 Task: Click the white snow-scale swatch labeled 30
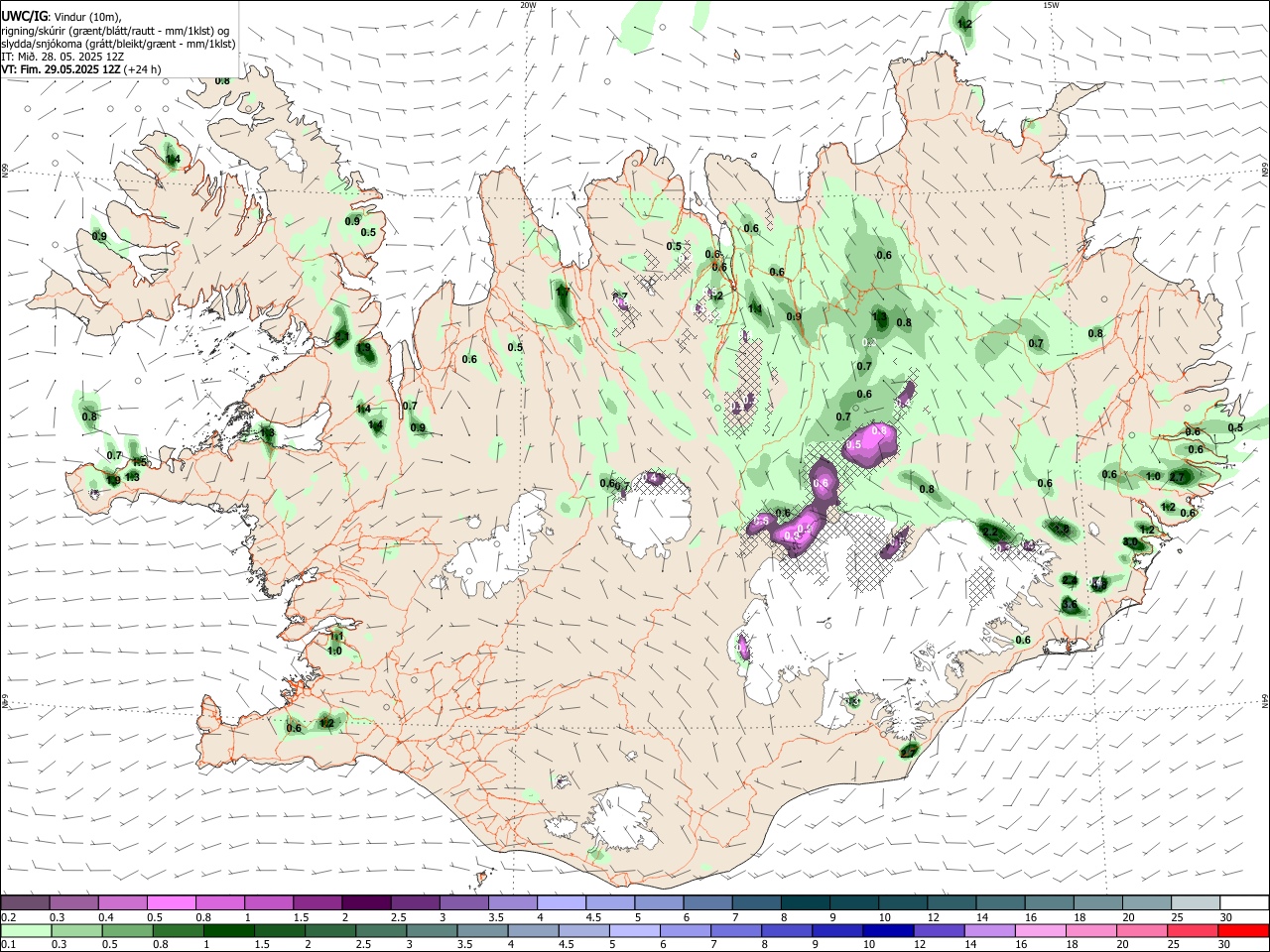(1245, 902)
